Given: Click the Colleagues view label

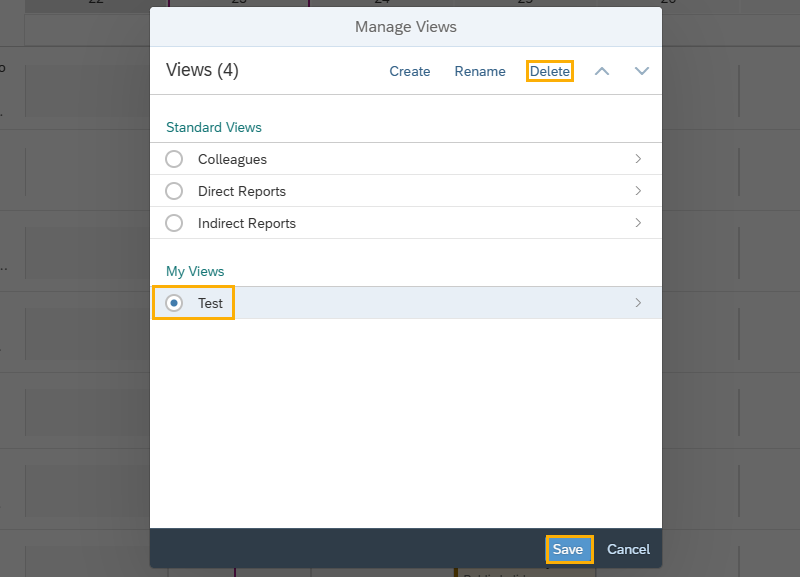Looking at the screenshot, I should click(232, 159).
